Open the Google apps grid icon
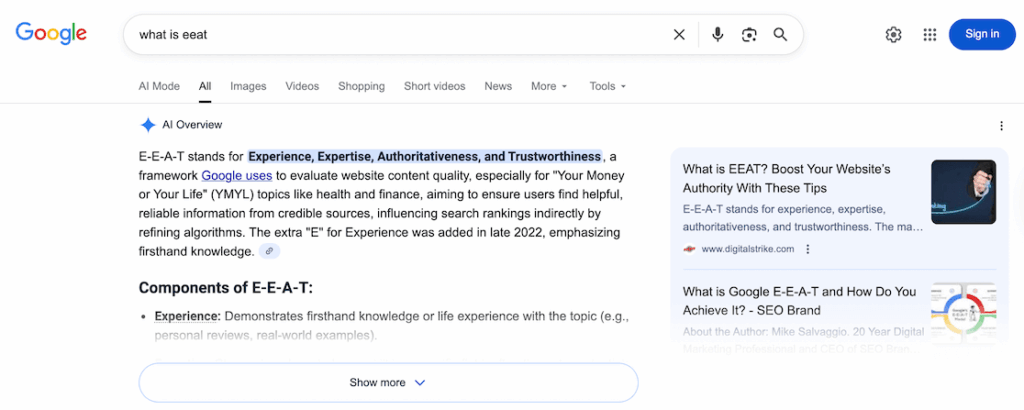 click(929, 35)
